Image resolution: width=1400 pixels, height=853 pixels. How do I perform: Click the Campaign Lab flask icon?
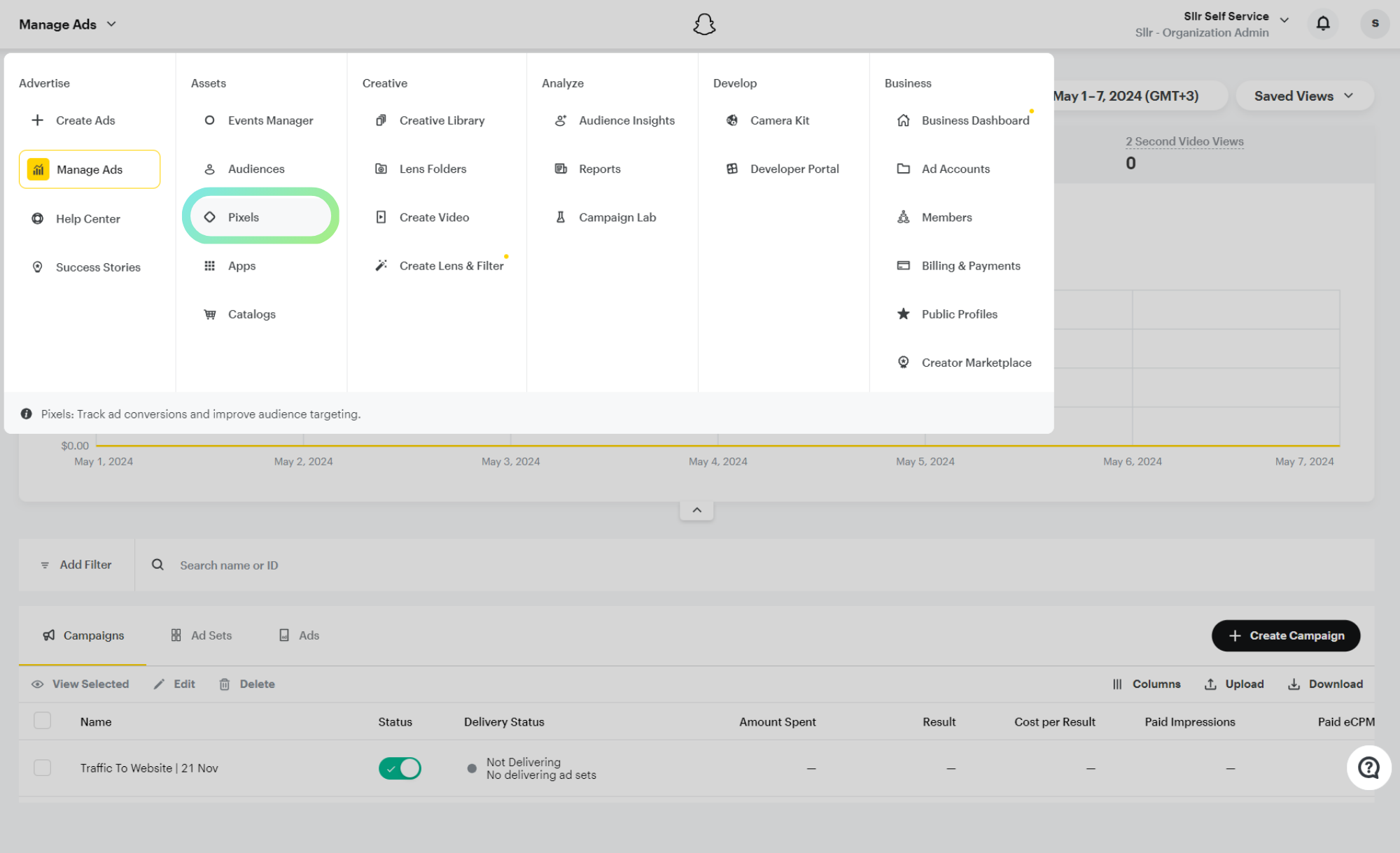coord(560,217)
